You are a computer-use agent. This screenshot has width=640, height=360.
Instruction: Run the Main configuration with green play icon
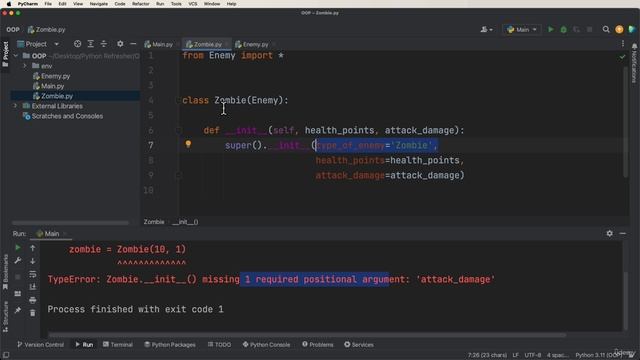point(551,29)
